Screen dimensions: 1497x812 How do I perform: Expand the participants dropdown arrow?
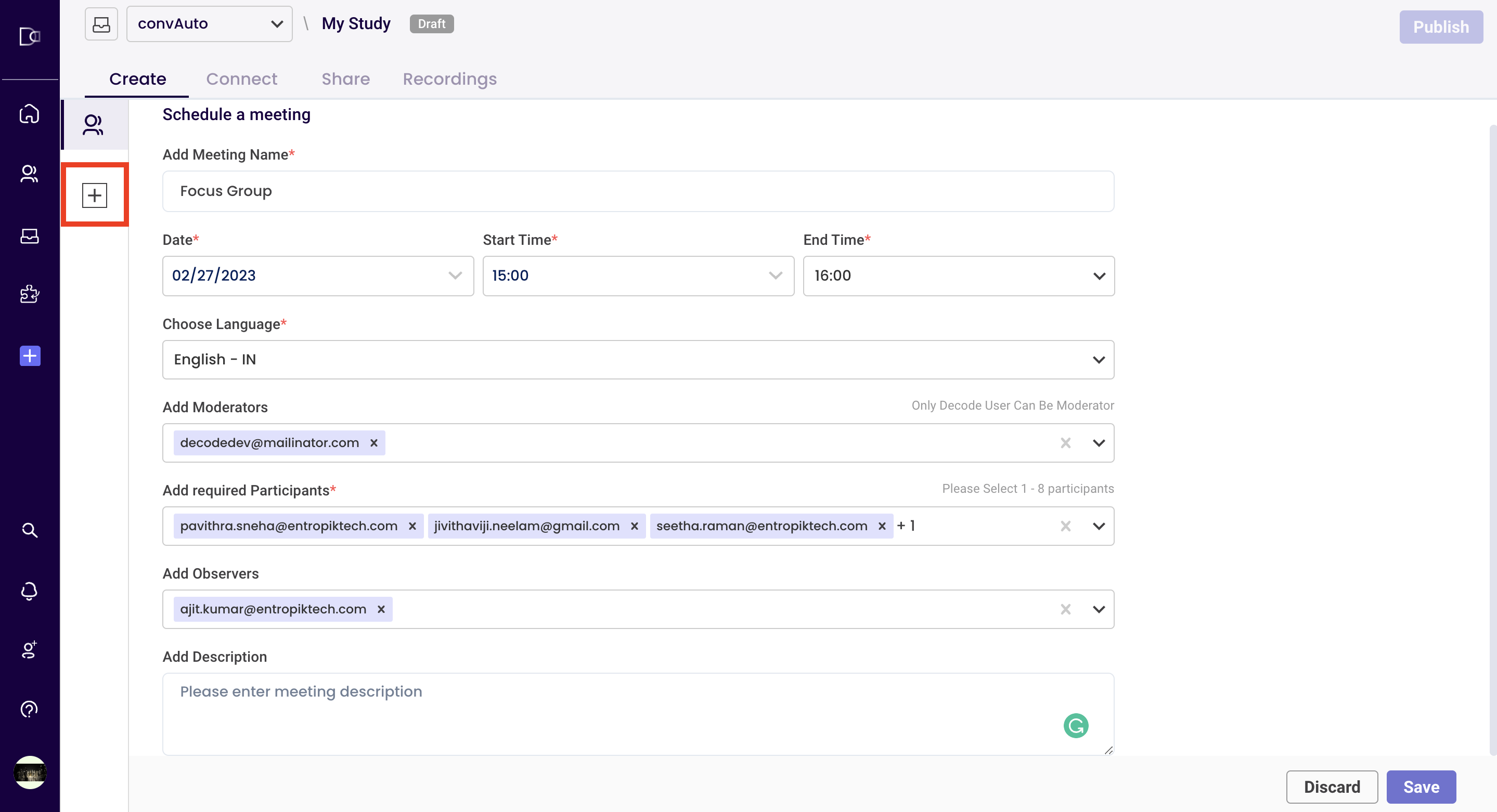point(1099,526)
